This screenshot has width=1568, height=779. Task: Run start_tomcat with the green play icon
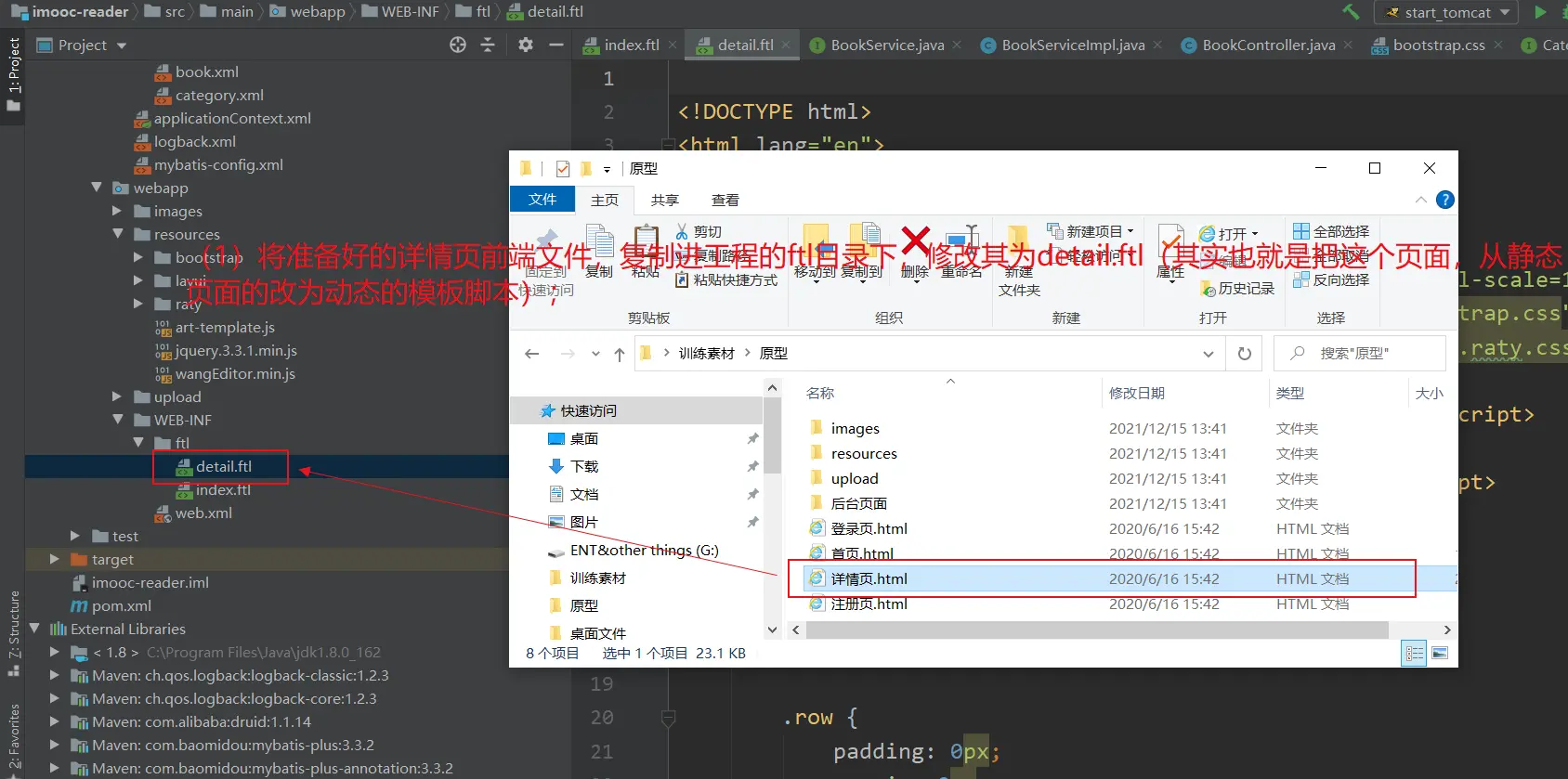[1541, 12]
